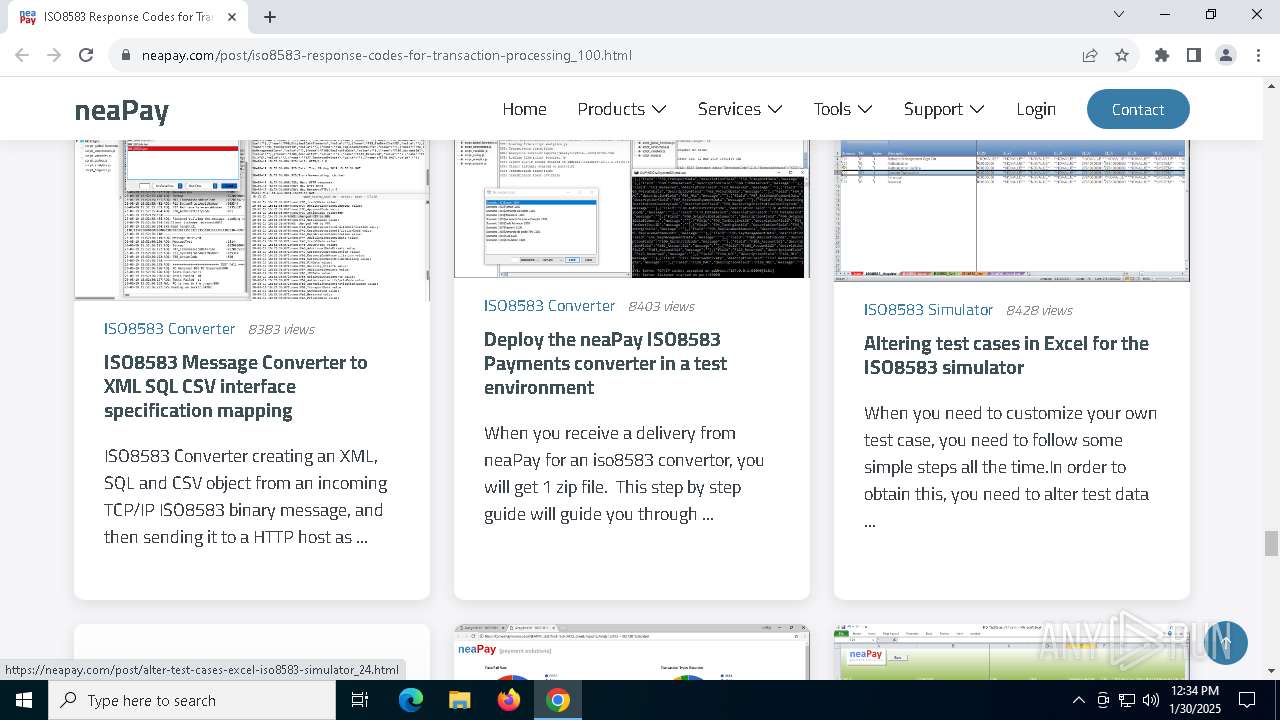The height and width of the screenshot is (720, 1280).
Task: Open network settings tray icon
Action: pos(1127,700)
